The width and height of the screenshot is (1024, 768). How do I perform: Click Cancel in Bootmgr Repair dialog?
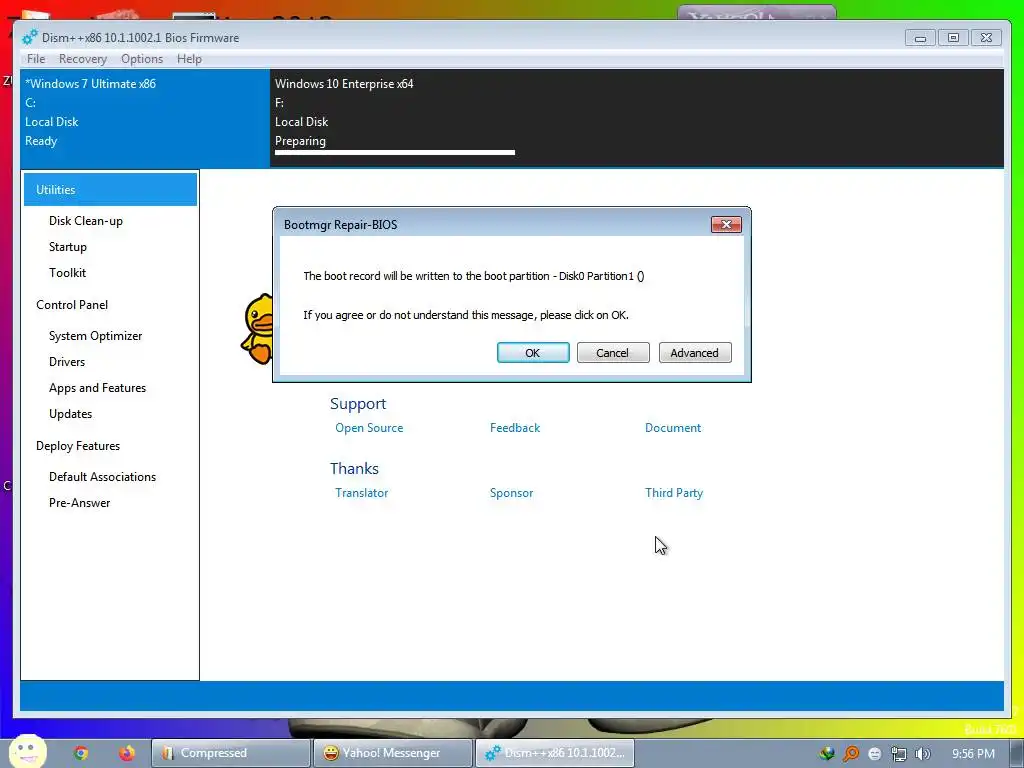tap(613, 353)
